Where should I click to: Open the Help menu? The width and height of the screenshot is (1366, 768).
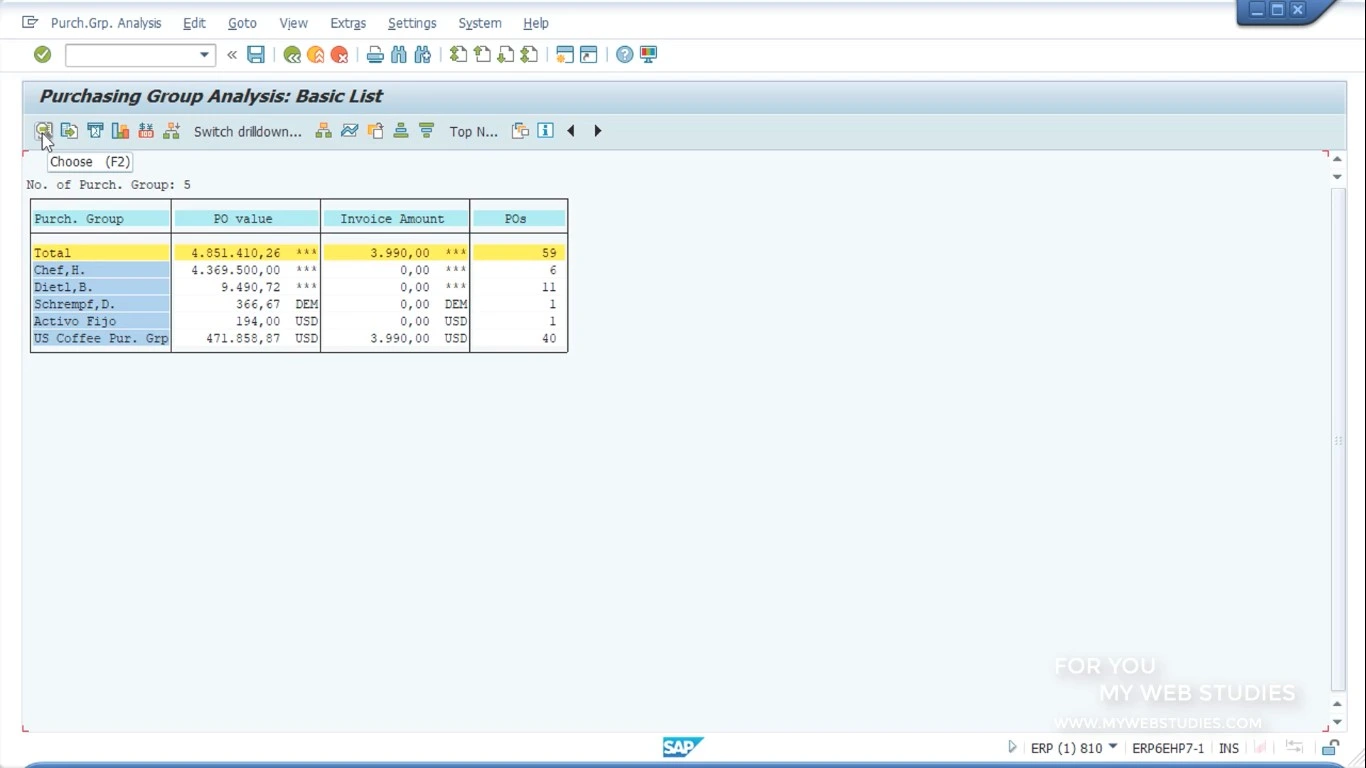536,23
